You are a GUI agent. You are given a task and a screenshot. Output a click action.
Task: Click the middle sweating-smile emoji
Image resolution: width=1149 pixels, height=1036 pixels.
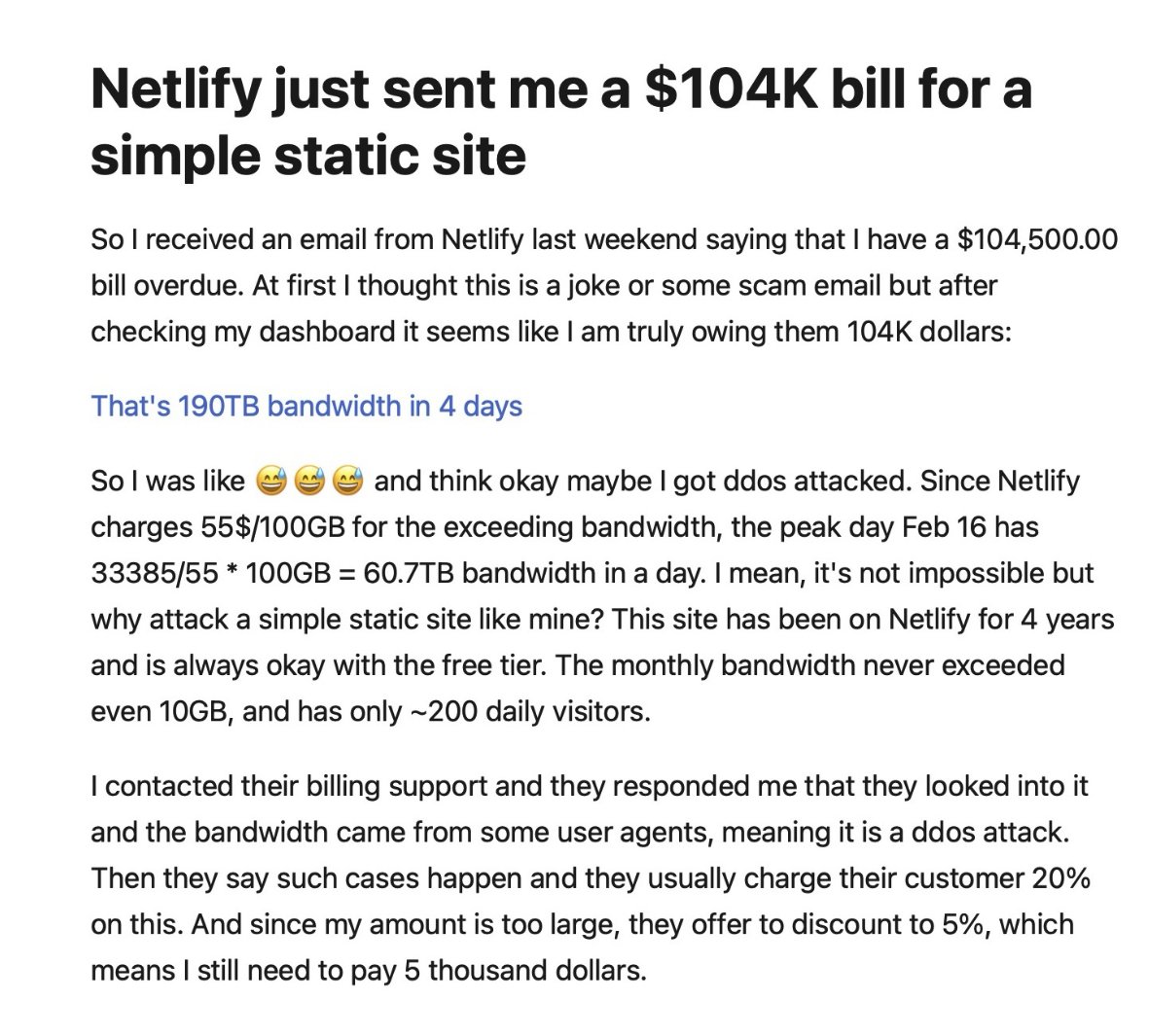(x=308, y=481)
